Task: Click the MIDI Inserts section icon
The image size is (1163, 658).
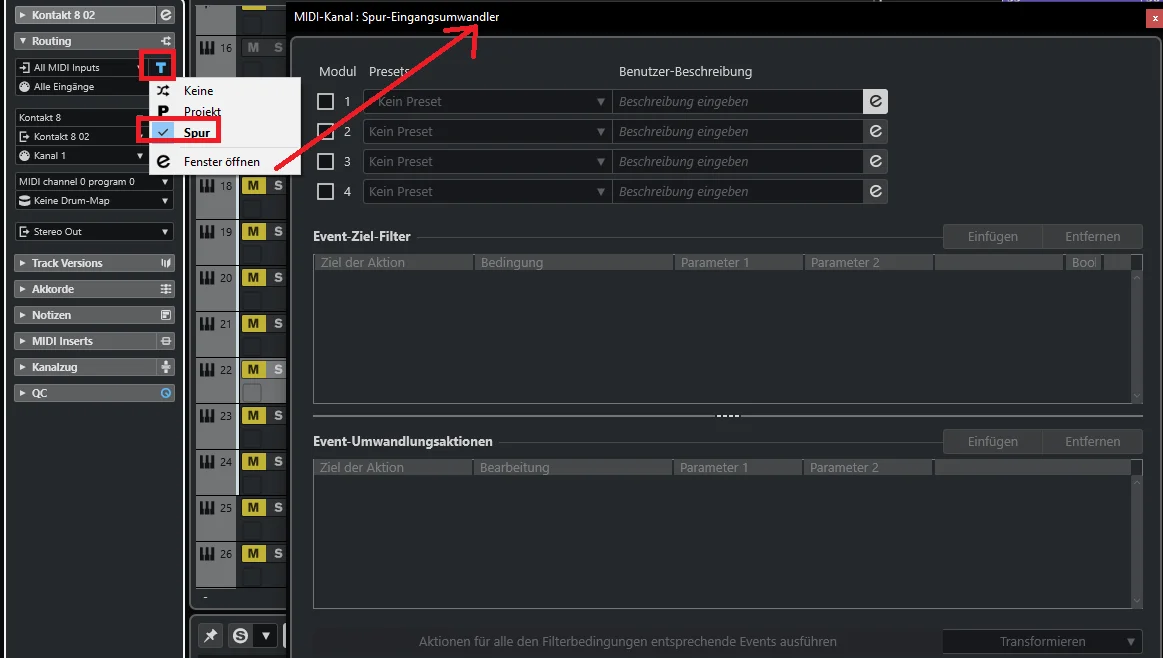Action: coord(166,341)
